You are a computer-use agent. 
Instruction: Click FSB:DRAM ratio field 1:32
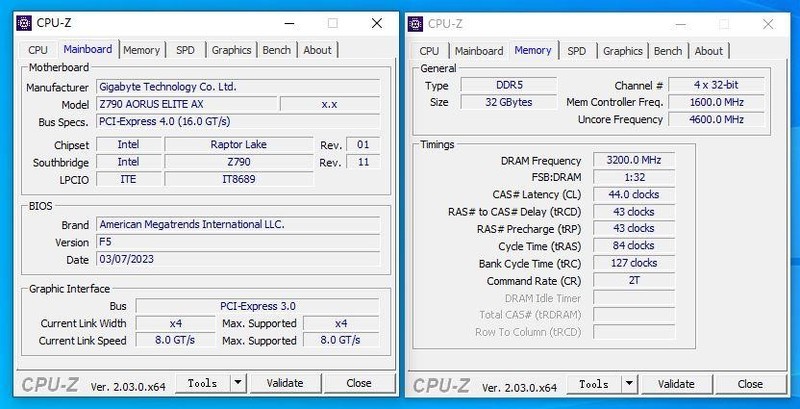pos(634,177)
